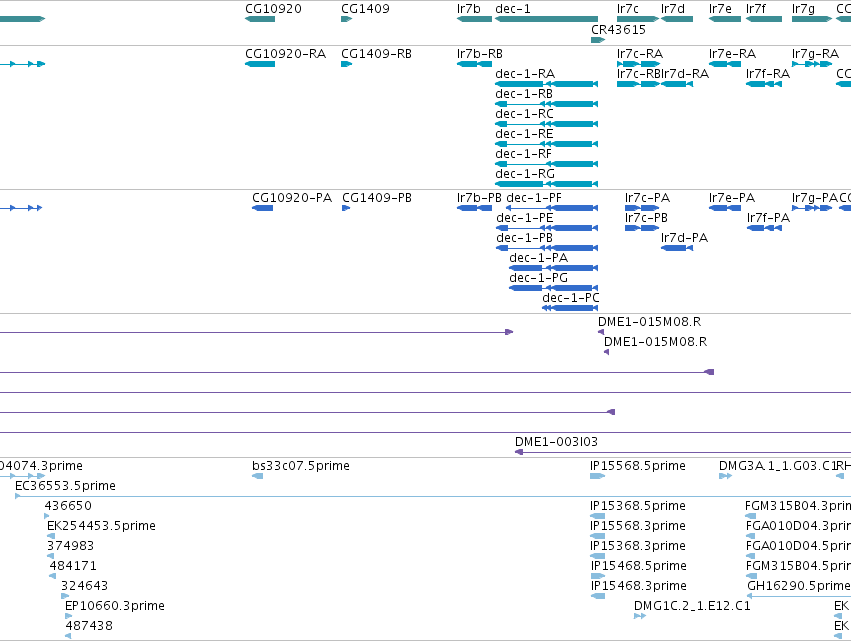This screenshot has width=851, height=641.
Task: Select the Ir7b gene feature
Action: pos(474,19)
